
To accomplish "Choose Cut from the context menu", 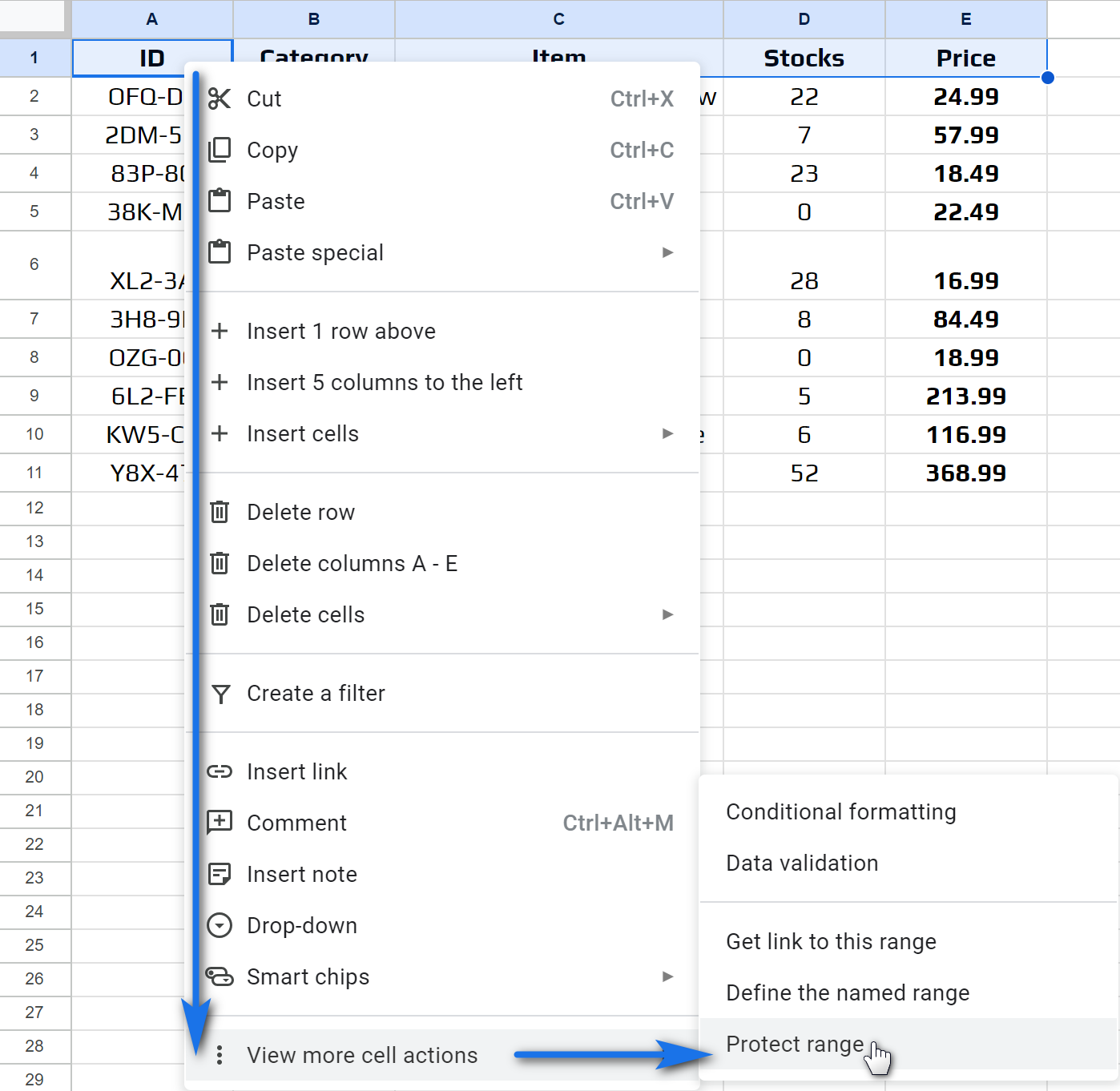I will pyautogui.click(x=442, y=99).
